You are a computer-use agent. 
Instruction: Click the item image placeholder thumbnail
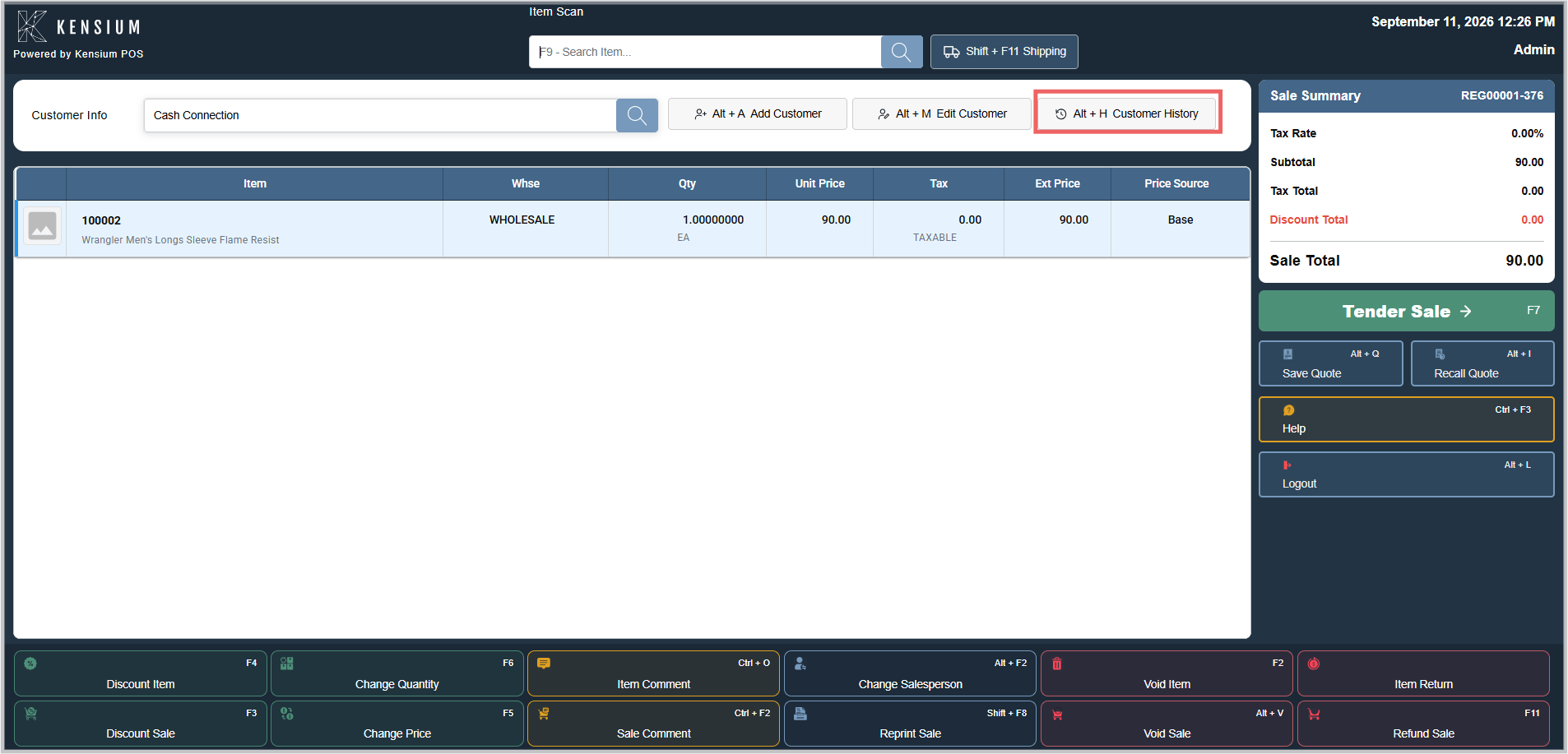[x=42, y=225]
